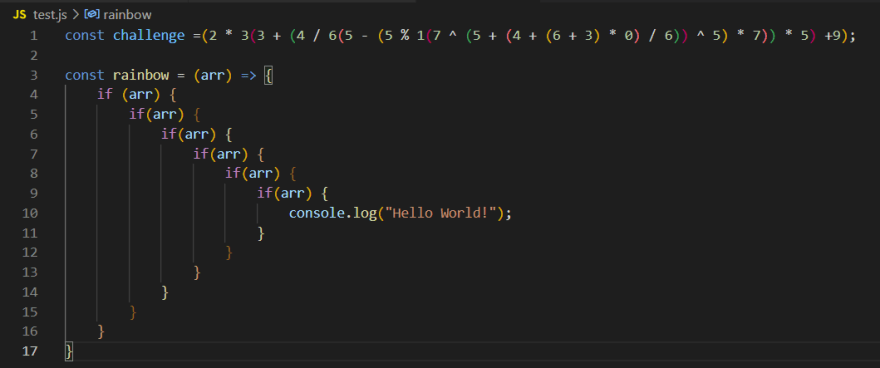Click line number 13 in the gutter
The image size is (880, 368).
[30, 272]
